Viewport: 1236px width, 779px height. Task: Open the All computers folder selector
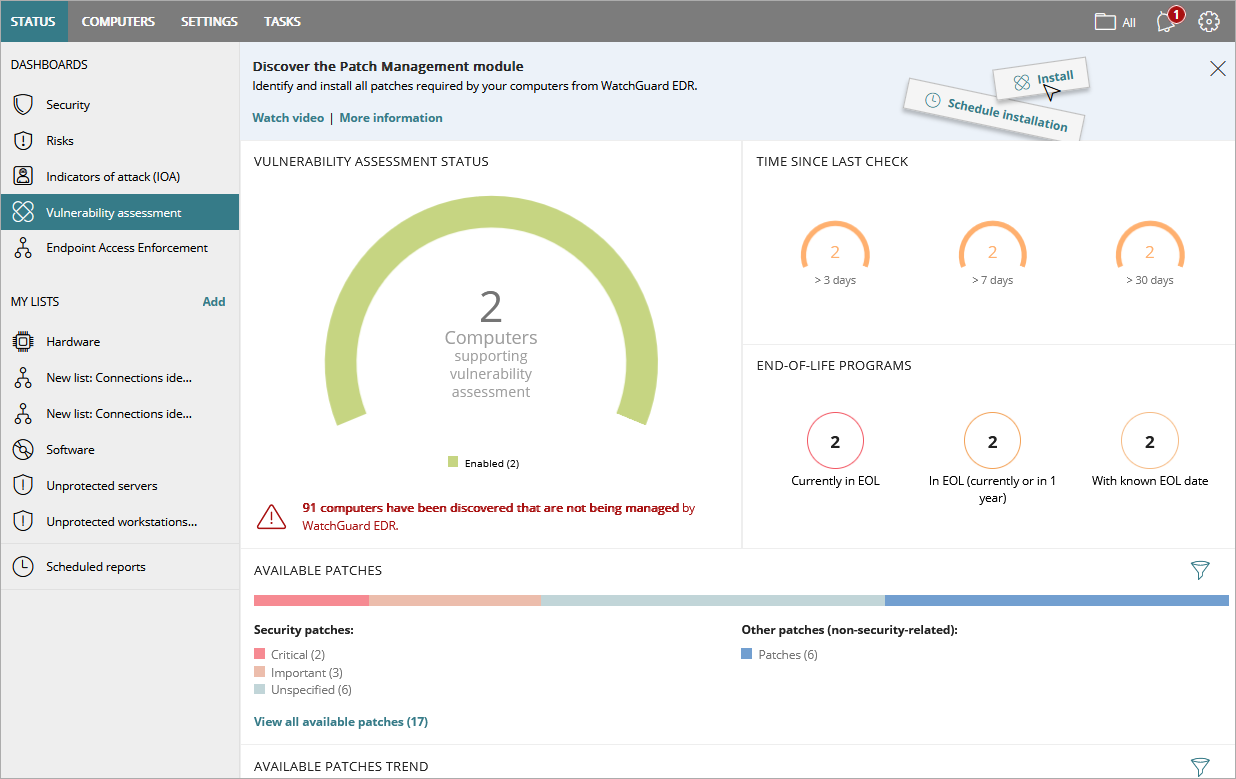click(1113, 21)
